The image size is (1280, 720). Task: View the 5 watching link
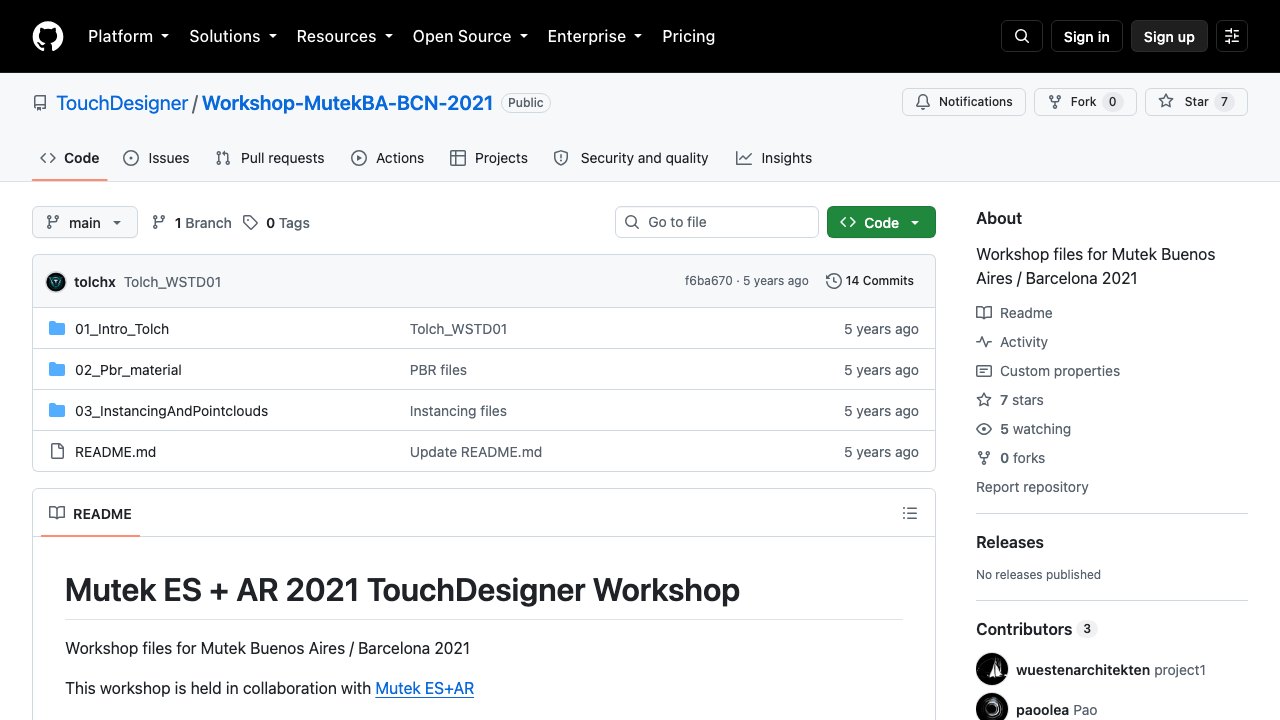[x=1023, y=429]
